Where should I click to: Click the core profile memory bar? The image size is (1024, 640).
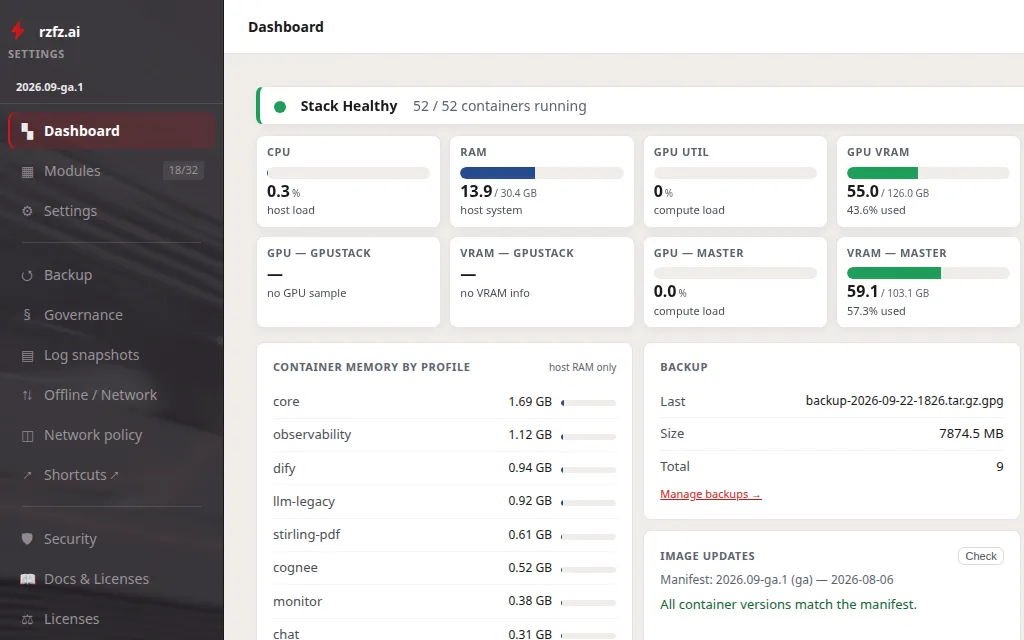(x=588, y=403)
